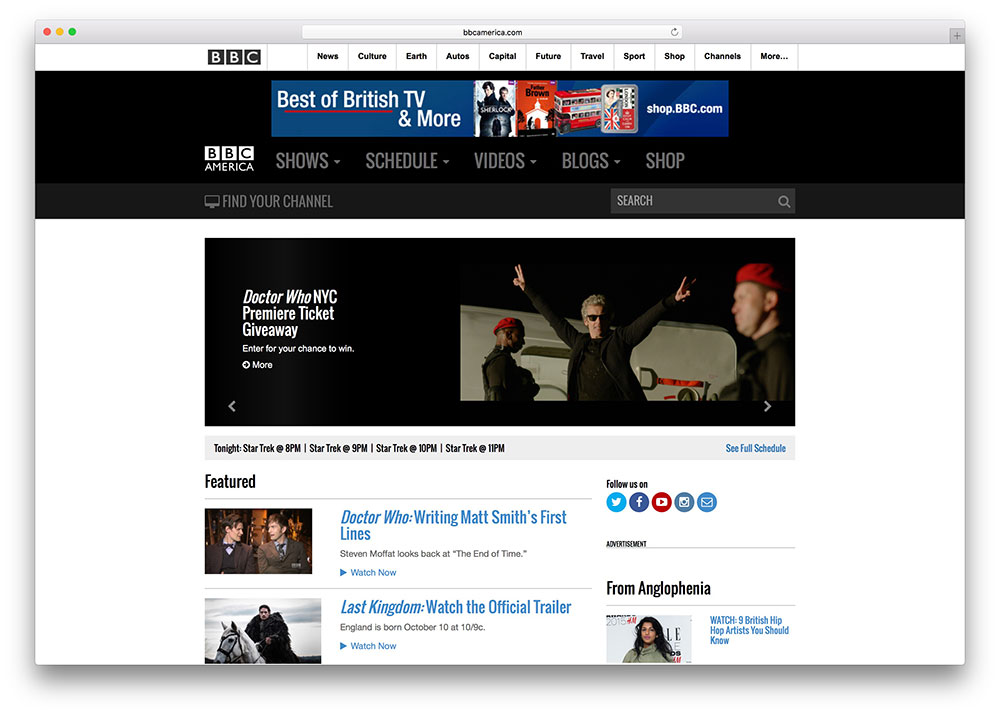Open the Facebook follow icon
This screenshot has height=715, width=1000.
(x=639, y=502)
